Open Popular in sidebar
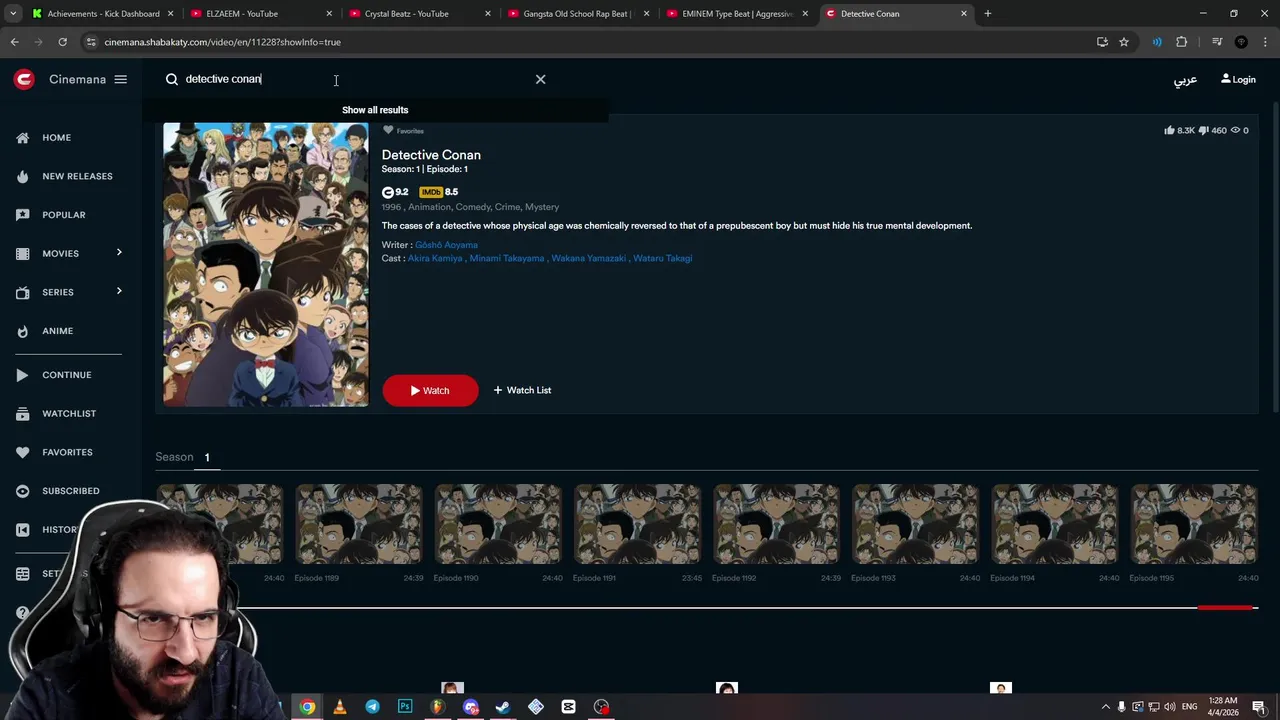The height and width of the screenshot is (720, 1280). 64,215
